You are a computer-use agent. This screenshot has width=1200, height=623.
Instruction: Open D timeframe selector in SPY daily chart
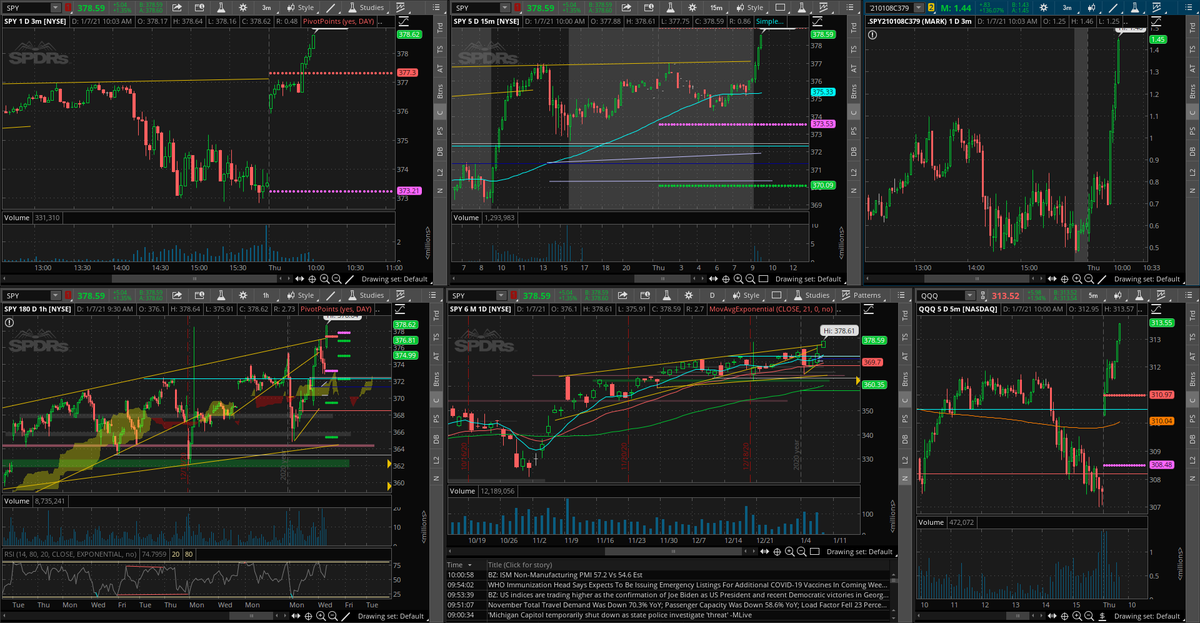(x=712, y=296)
